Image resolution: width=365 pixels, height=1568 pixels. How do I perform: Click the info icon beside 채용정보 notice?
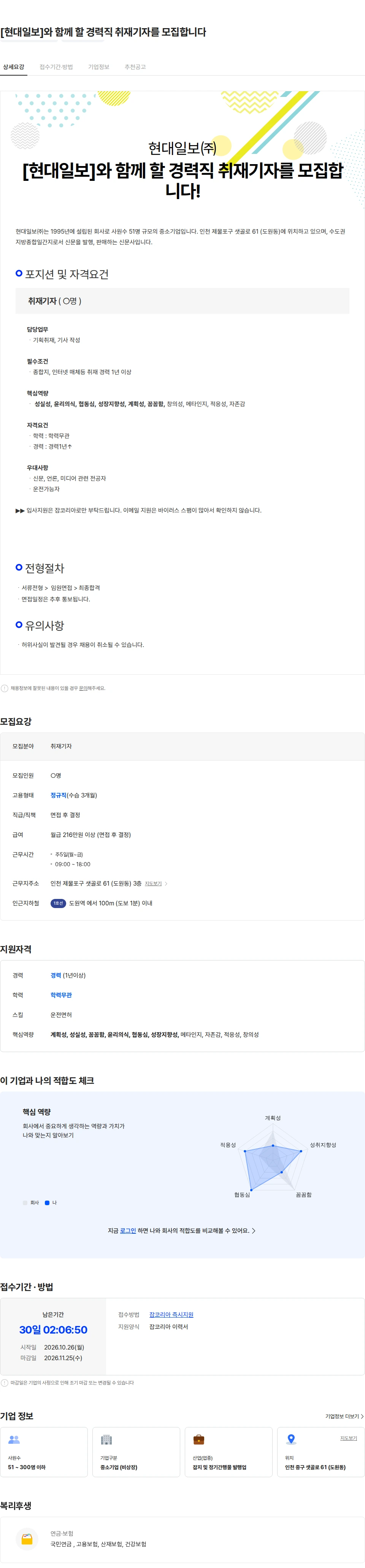[x=4, y=688]
